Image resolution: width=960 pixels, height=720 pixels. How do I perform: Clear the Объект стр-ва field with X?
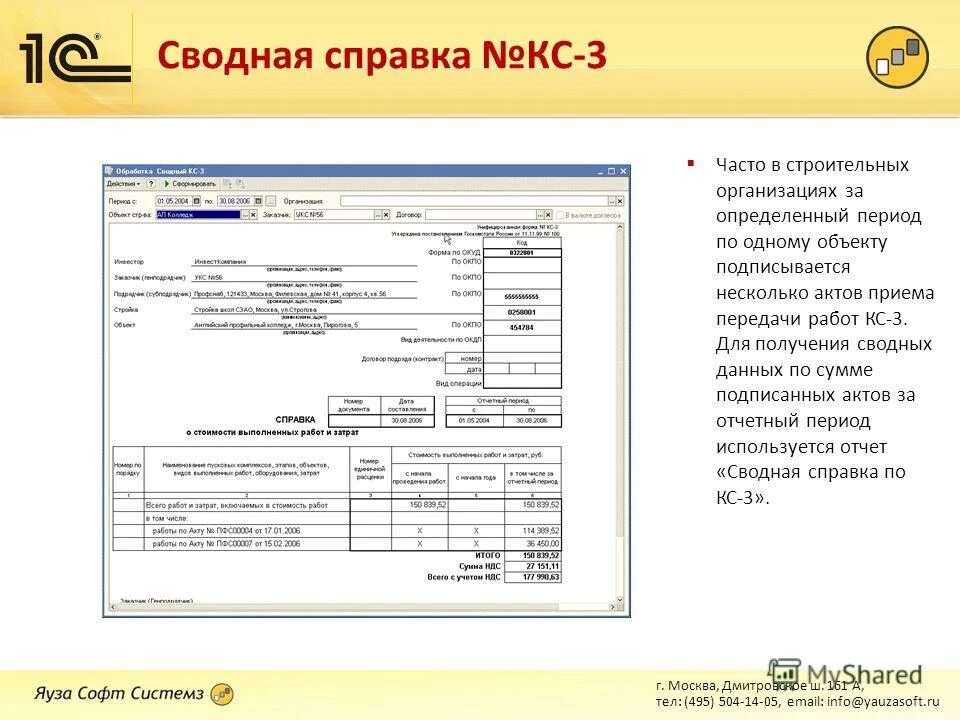[x=253, y=215]
